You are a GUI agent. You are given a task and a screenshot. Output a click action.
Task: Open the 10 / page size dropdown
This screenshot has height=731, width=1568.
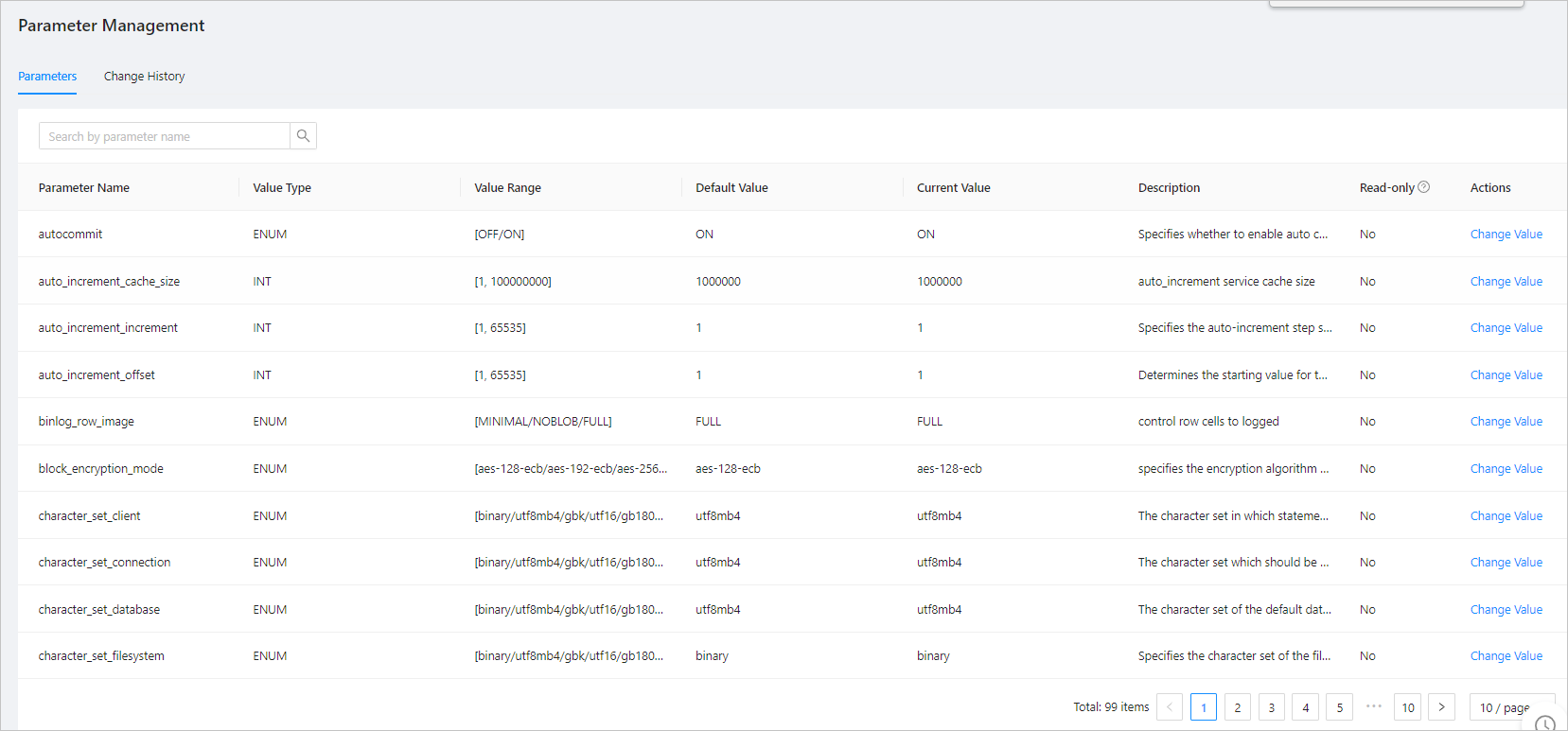click(x=1510, y=707)
